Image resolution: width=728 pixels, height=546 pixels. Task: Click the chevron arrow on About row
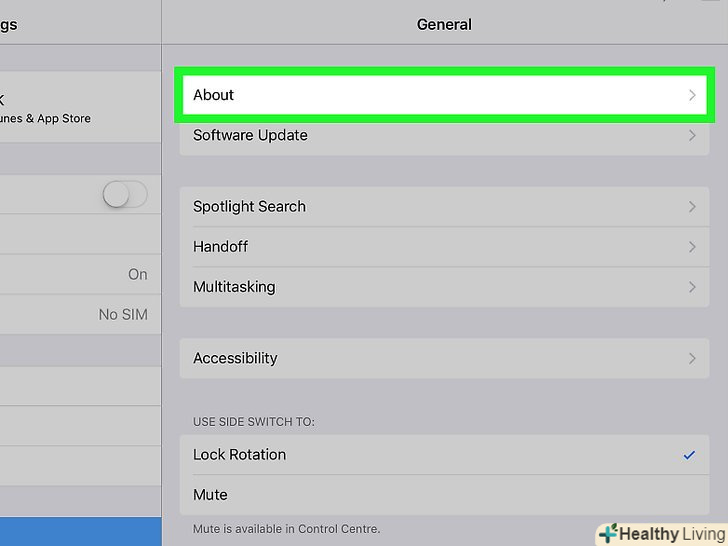tap(692, 95)
